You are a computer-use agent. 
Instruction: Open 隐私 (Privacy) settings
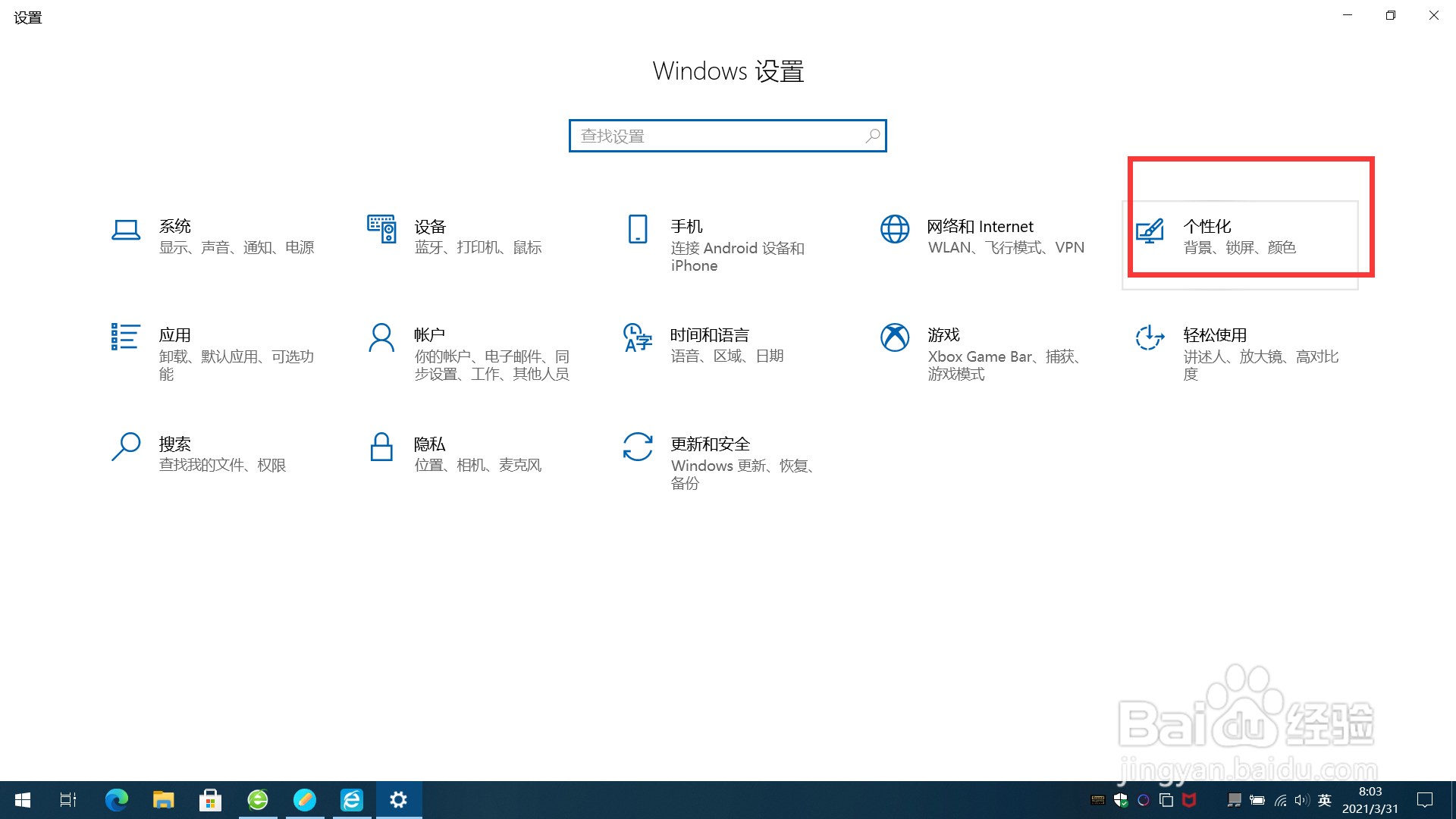(x=466, y=453)
